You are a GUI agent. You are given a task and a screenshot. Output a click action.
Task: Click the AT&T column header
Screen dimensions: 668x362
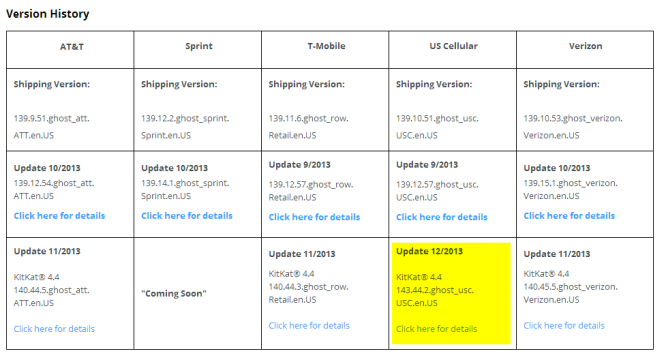[x=72, y=46]
